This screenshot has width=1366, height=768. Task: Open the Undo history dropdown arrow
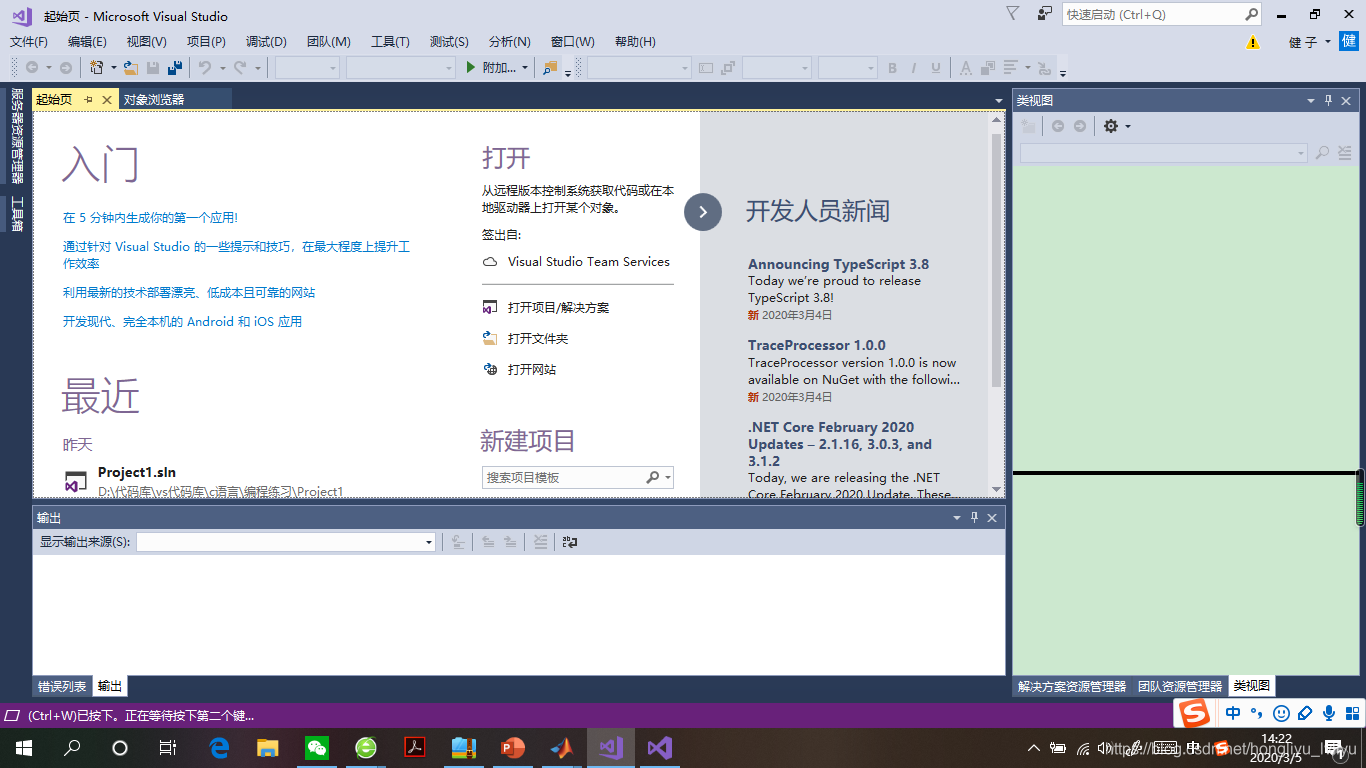point(221,68)
